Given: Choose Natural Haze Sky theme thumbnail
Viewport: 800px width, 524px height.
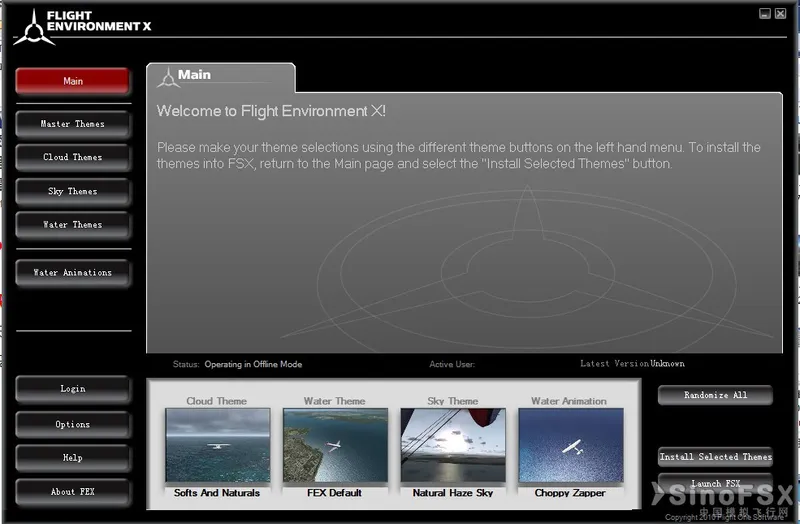Looking at the screenshot, I should [x=453, y=446].
